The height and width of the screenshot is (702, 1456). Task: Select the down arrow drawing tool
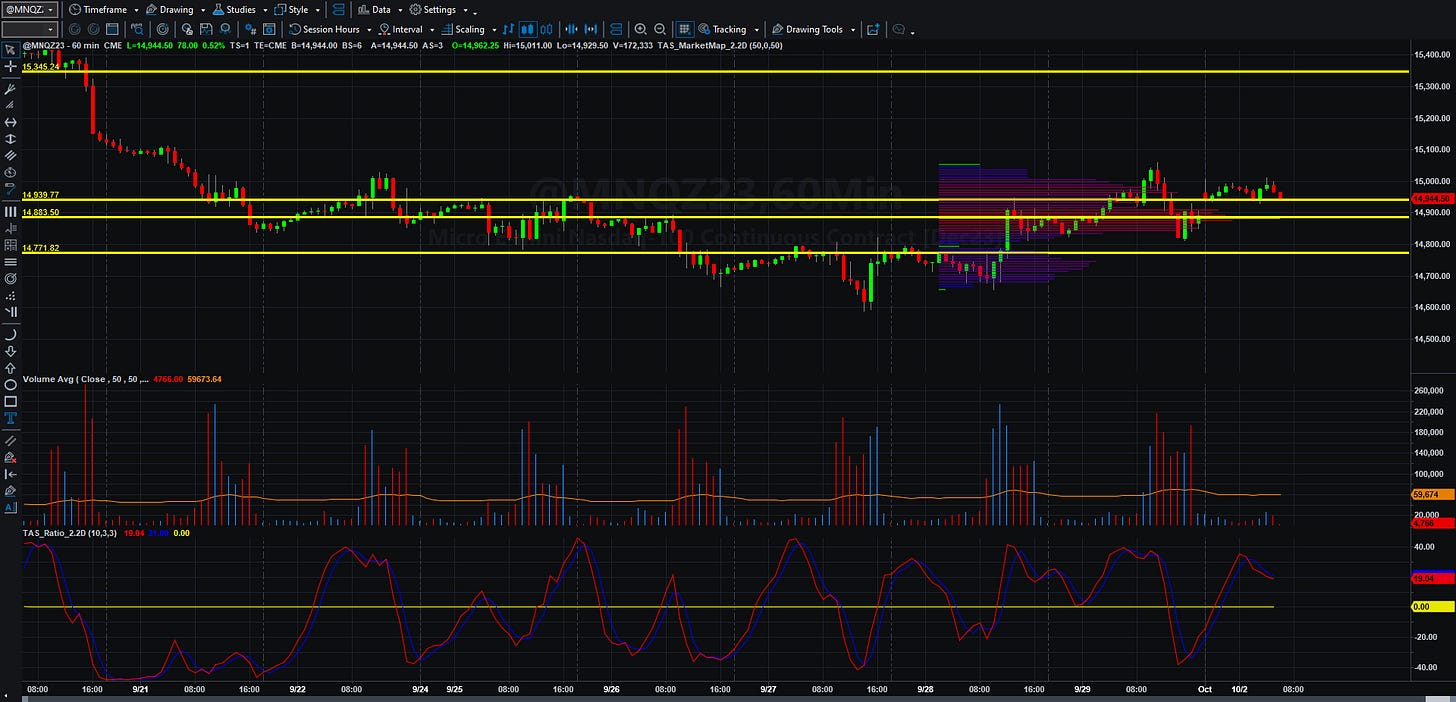[10, 352]
